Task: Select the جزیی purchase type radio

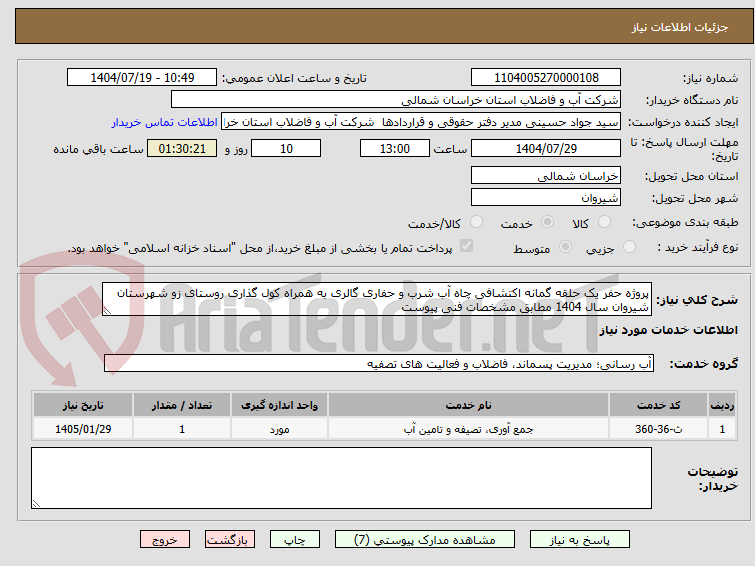Action: pyautogui.click(x=629, y=247)
